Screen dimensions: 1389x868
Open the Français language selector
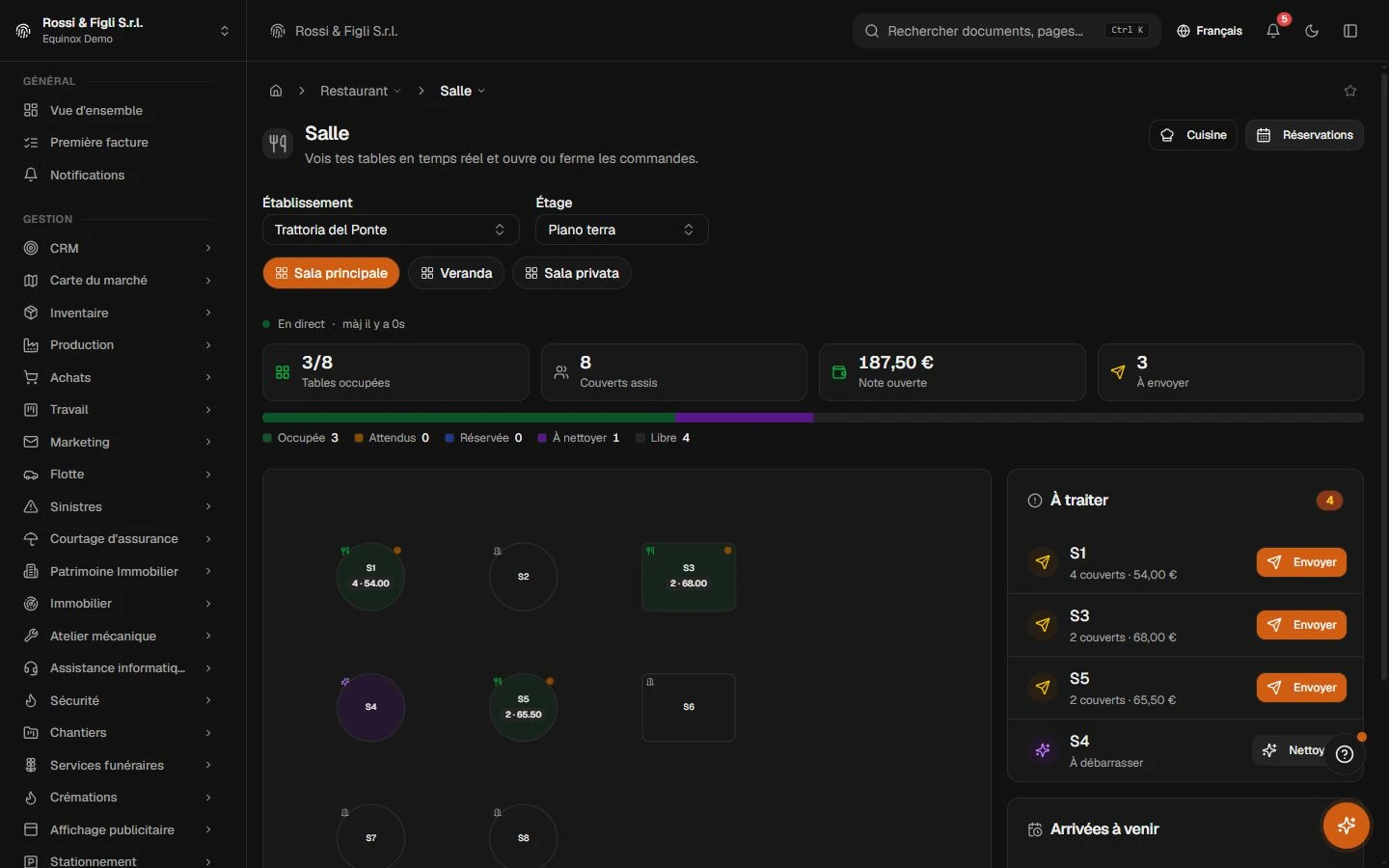pos(1210,31)
